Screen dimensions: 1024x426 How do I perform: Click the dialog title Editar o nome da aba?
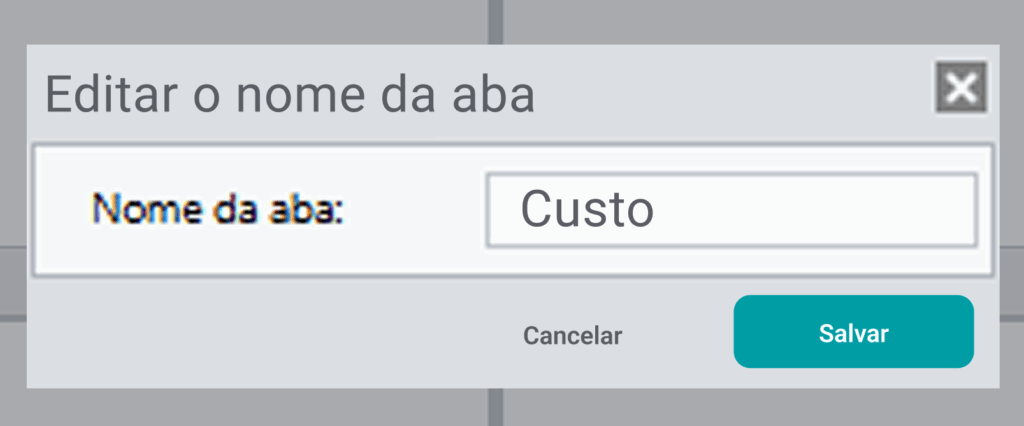tap(290, 96)
